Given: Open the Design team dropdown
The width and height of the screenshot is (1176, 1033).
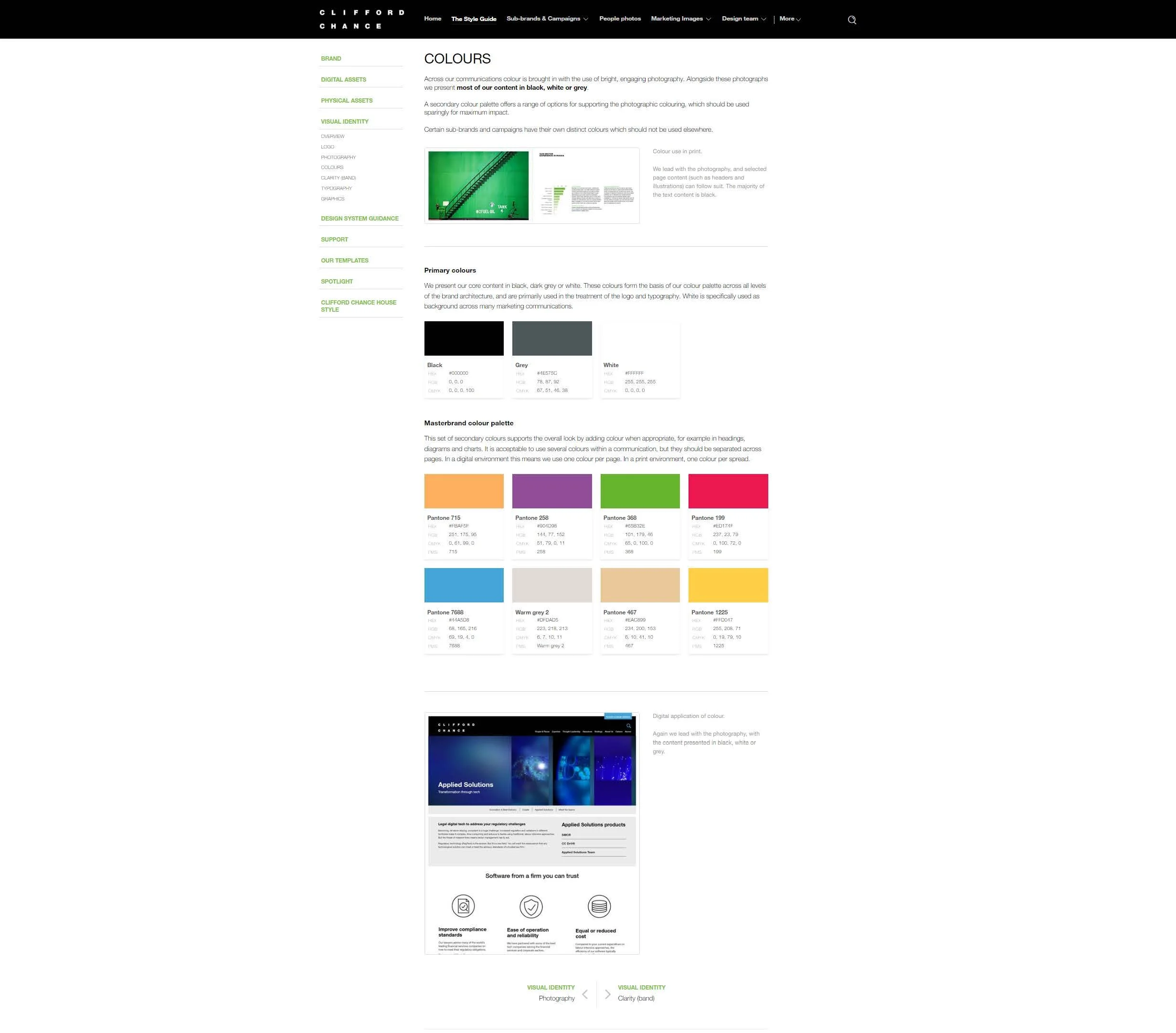Looking at the screenshot, I should 744,19.
